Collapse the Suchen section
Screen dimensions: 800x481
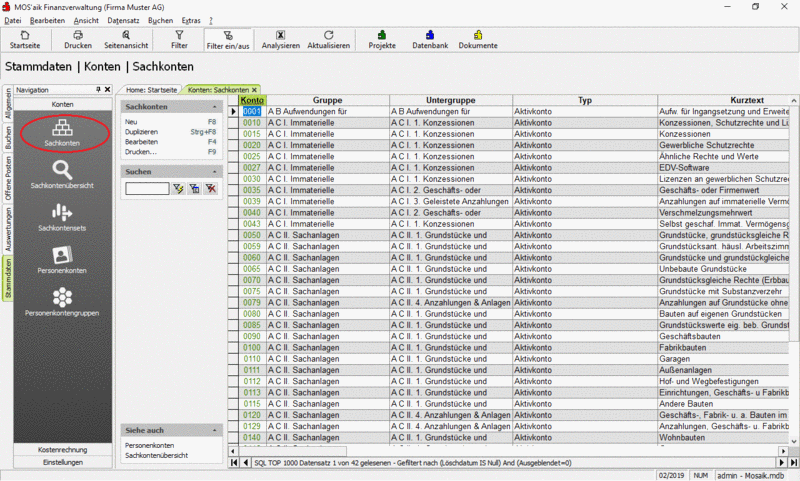click(214, 172)
